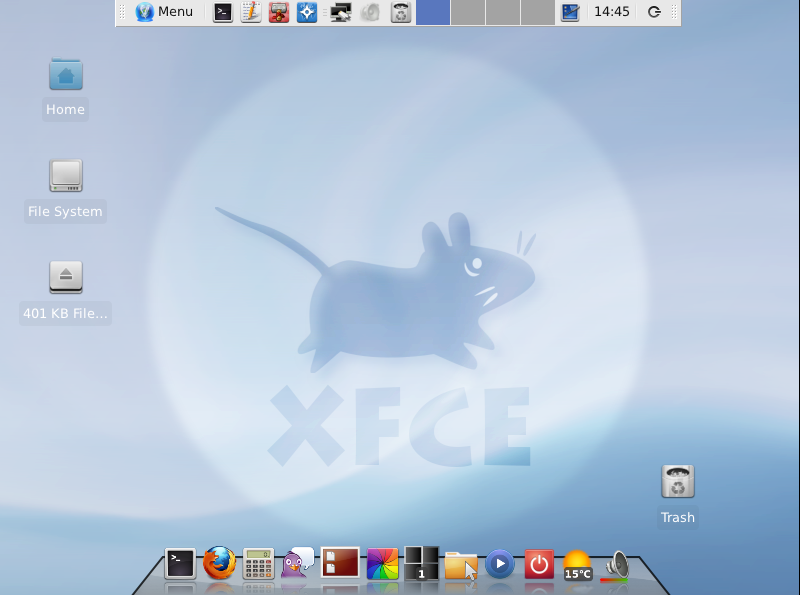Open the trash applet in top panel
The width and height of the screenshot is (800, 595).
pyautogui.click(x=401, y=12)
